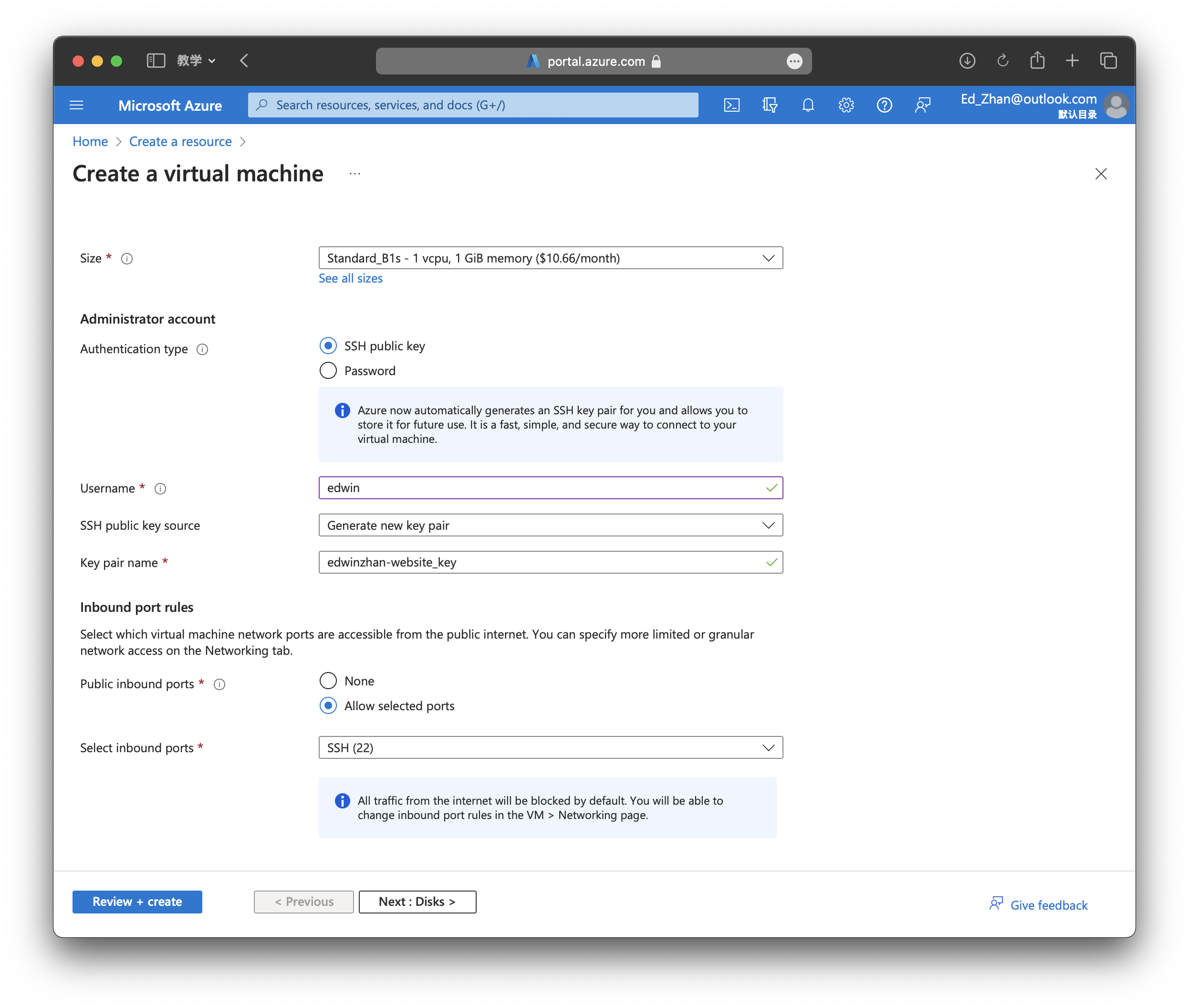Click the Username info icon
This screenshot has width=1189, height=1008.
click(160, 489)
